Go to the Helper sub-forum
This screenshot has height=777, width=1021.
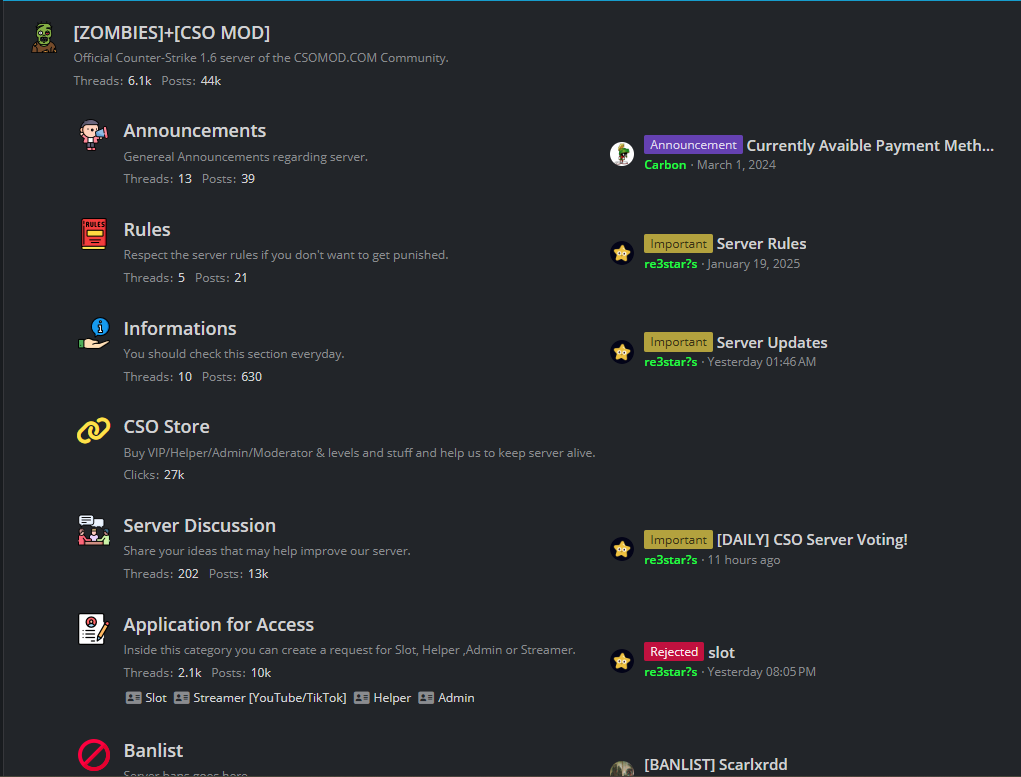(391, 698)
